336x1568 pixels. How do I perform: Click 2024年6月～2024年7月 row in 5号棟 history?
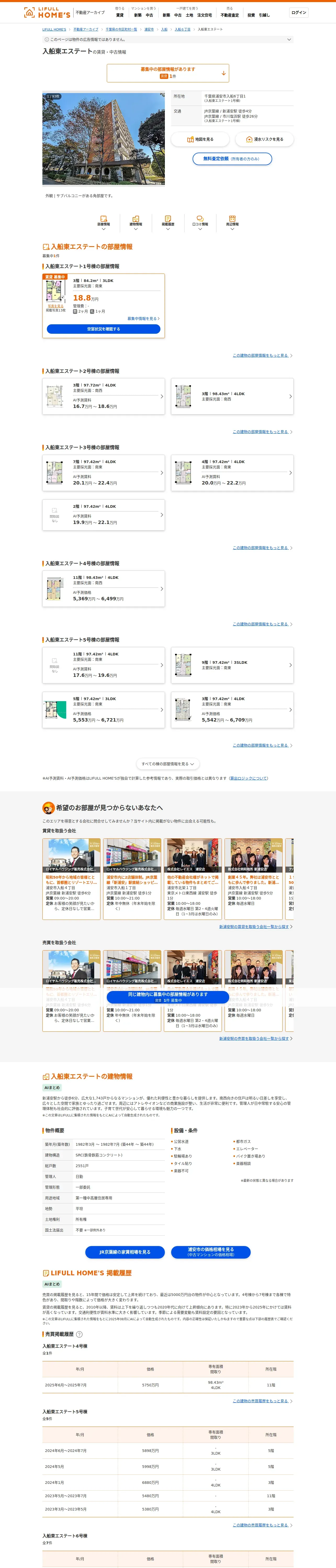pos(168,1450)
